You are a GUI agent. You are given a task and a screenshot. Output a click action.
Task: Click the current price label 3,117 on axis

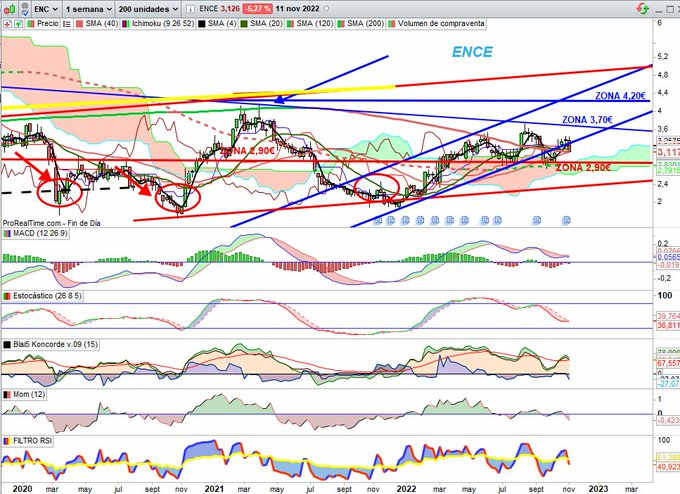click(668, 152)
